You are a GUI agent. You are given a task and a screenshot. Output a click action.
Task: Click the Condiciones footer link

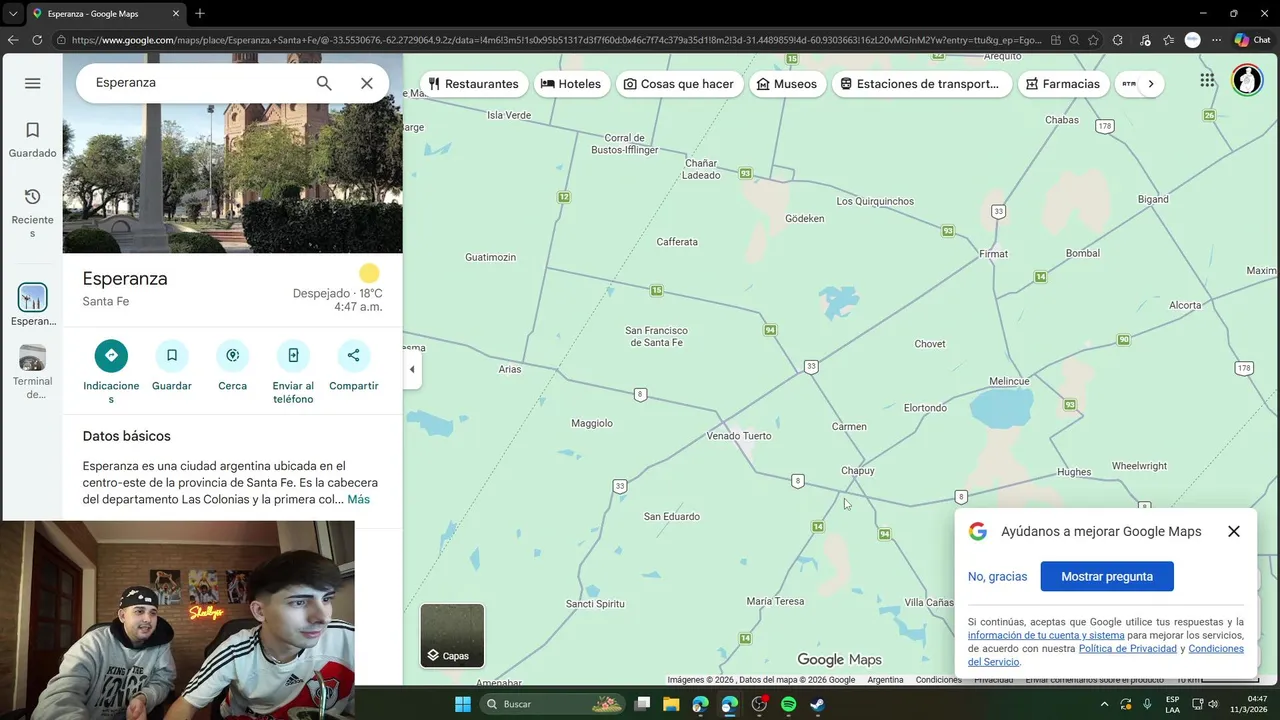click(x=938, y=680)
